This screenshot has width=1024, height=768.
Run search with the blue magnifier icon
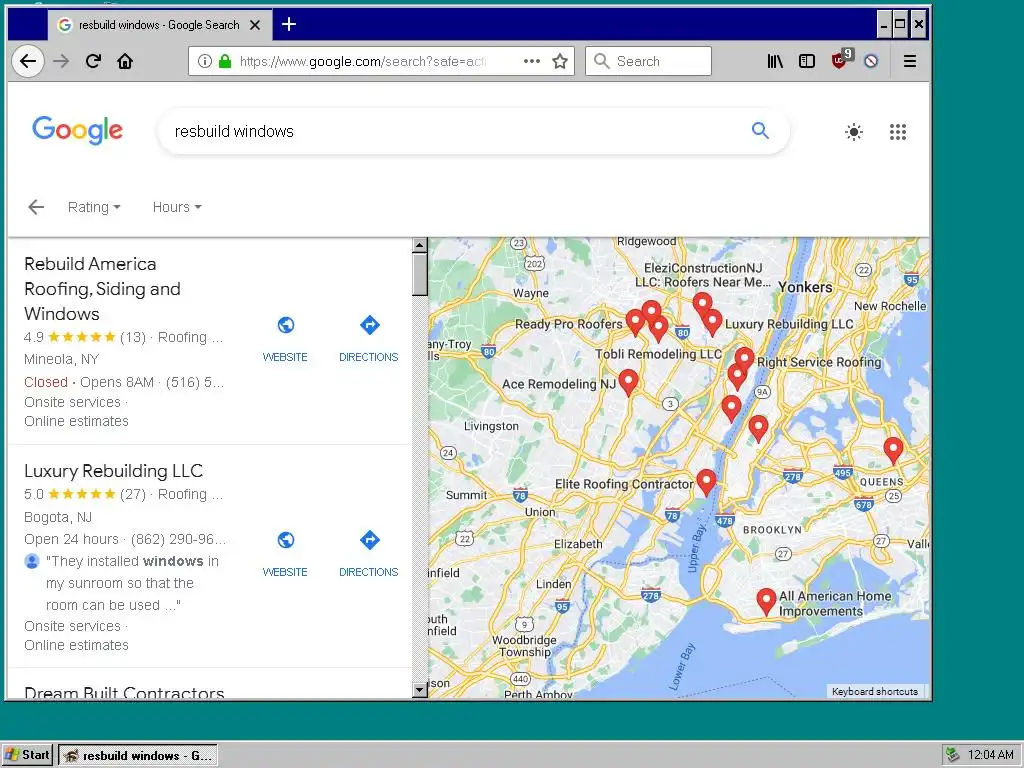pyautogui.click(x=760, y=130)
